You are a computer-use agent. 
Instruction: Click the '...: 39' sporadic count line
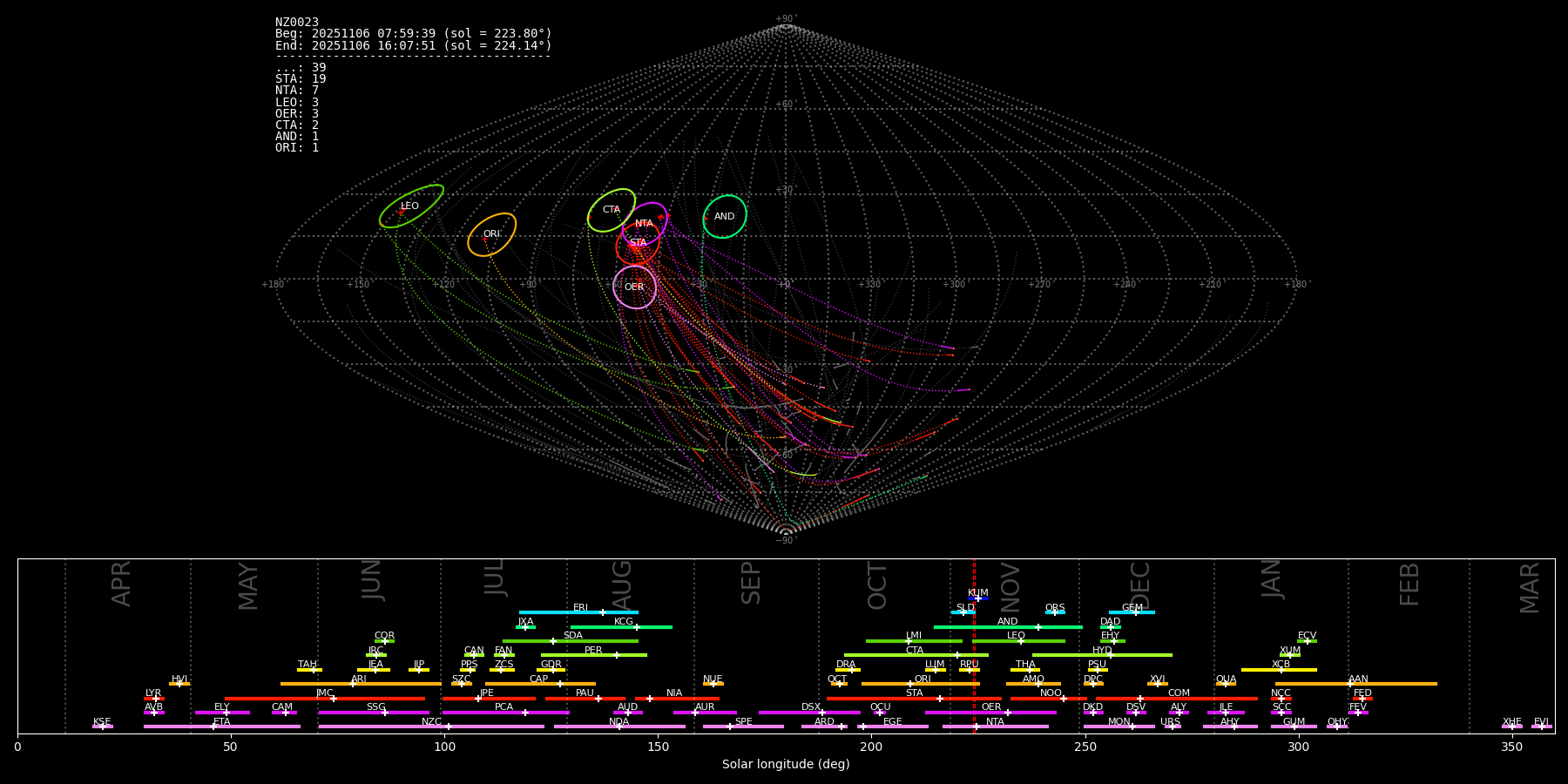[301, 68]
